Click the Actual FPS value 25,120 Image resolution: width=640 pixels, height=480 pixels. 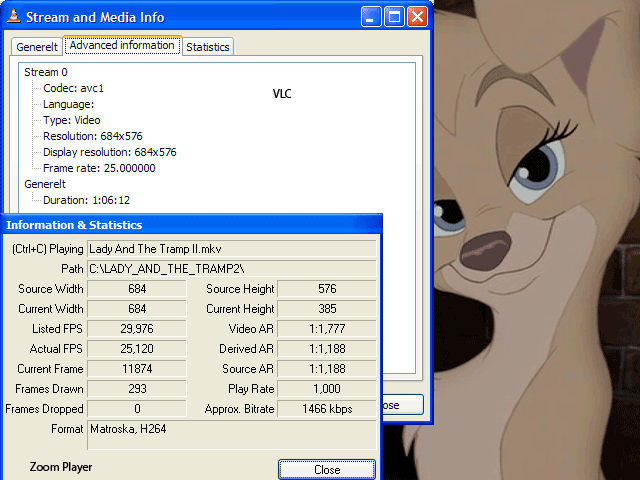tap(137, 349)
